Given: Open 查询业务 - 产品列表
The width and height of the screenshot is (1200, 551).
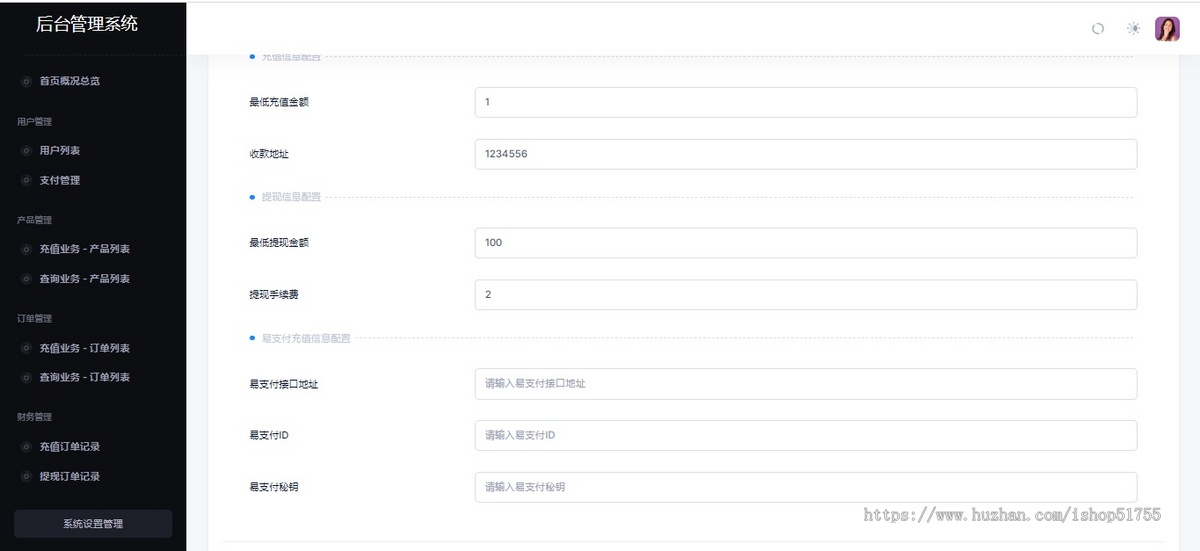Looking at the screenshot, I should pos(85,279).
